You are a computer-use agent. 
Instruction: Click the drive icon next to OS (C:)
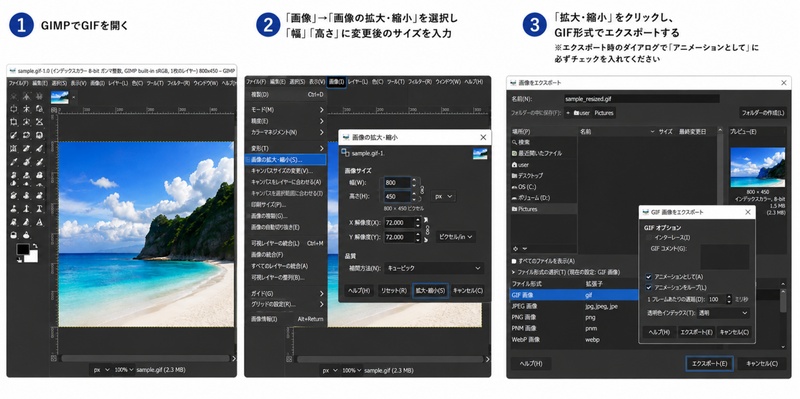point(515,187)
